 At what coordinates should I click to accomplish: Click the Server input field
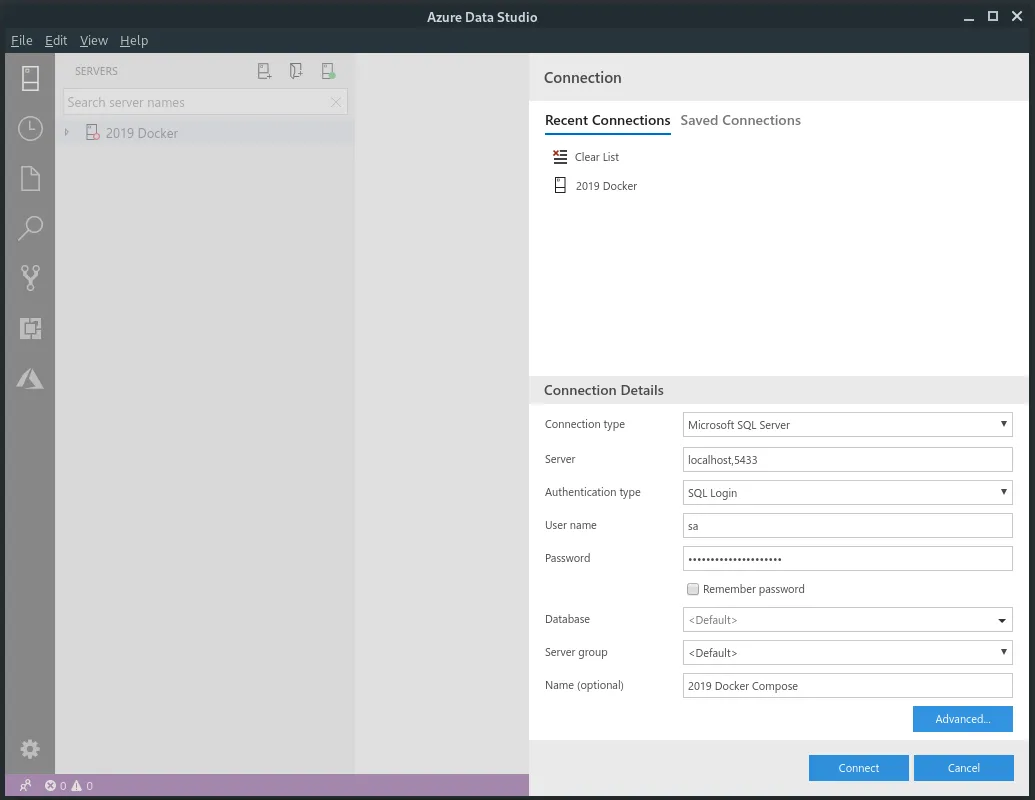click(848, 459)
